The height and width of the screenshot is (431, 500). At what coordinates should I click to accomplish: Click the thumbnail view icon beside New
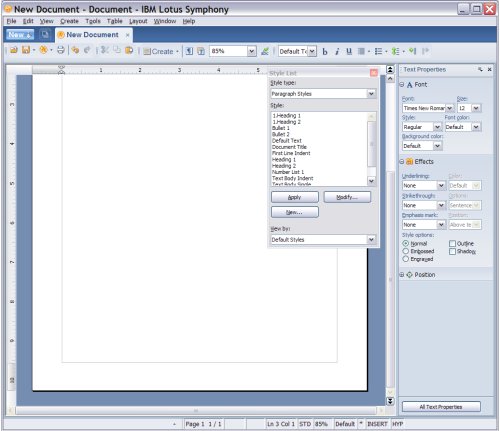coord(44,34)
